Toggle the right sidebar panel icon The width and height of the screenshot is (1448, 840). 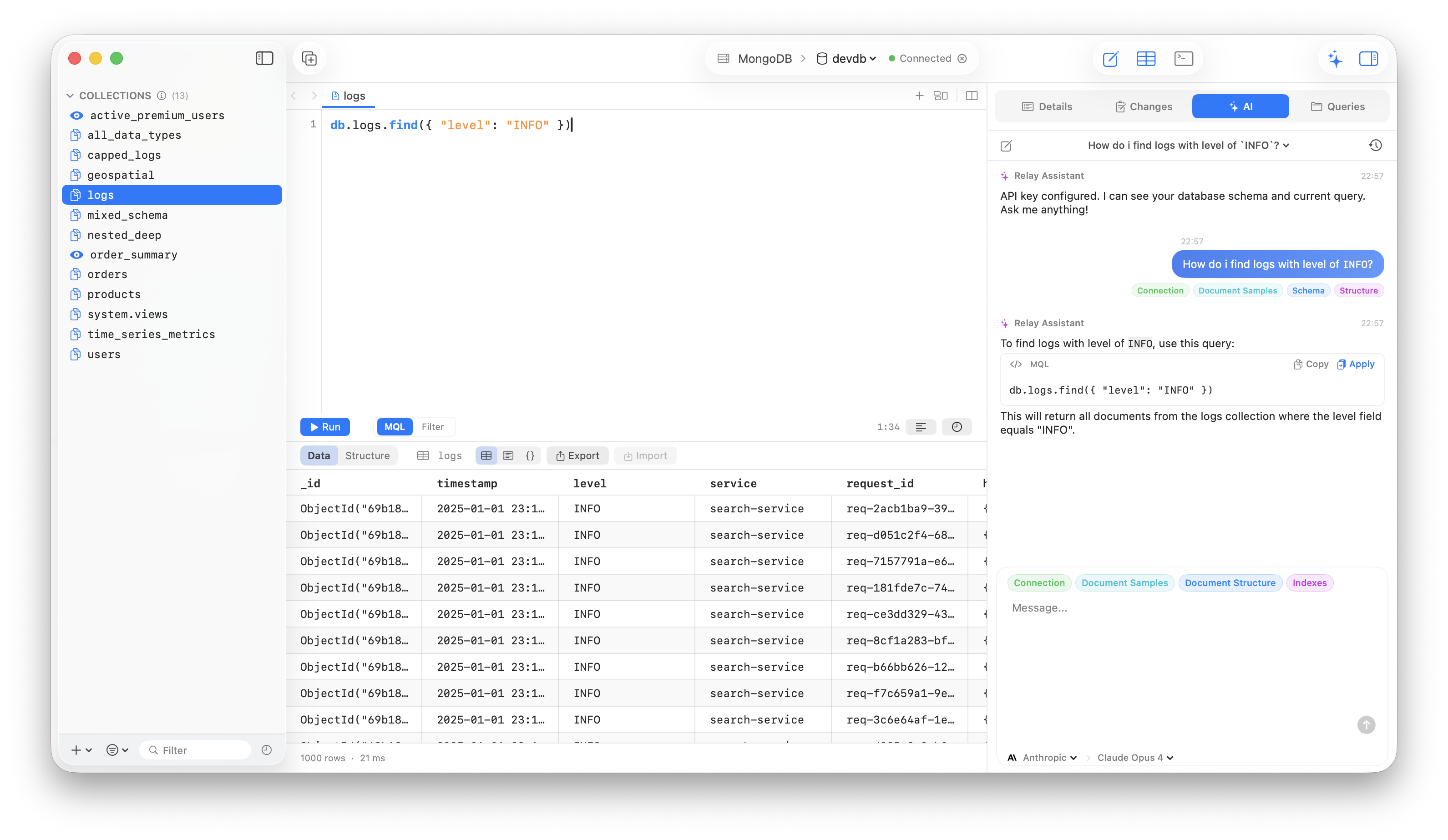[1370, 58]
